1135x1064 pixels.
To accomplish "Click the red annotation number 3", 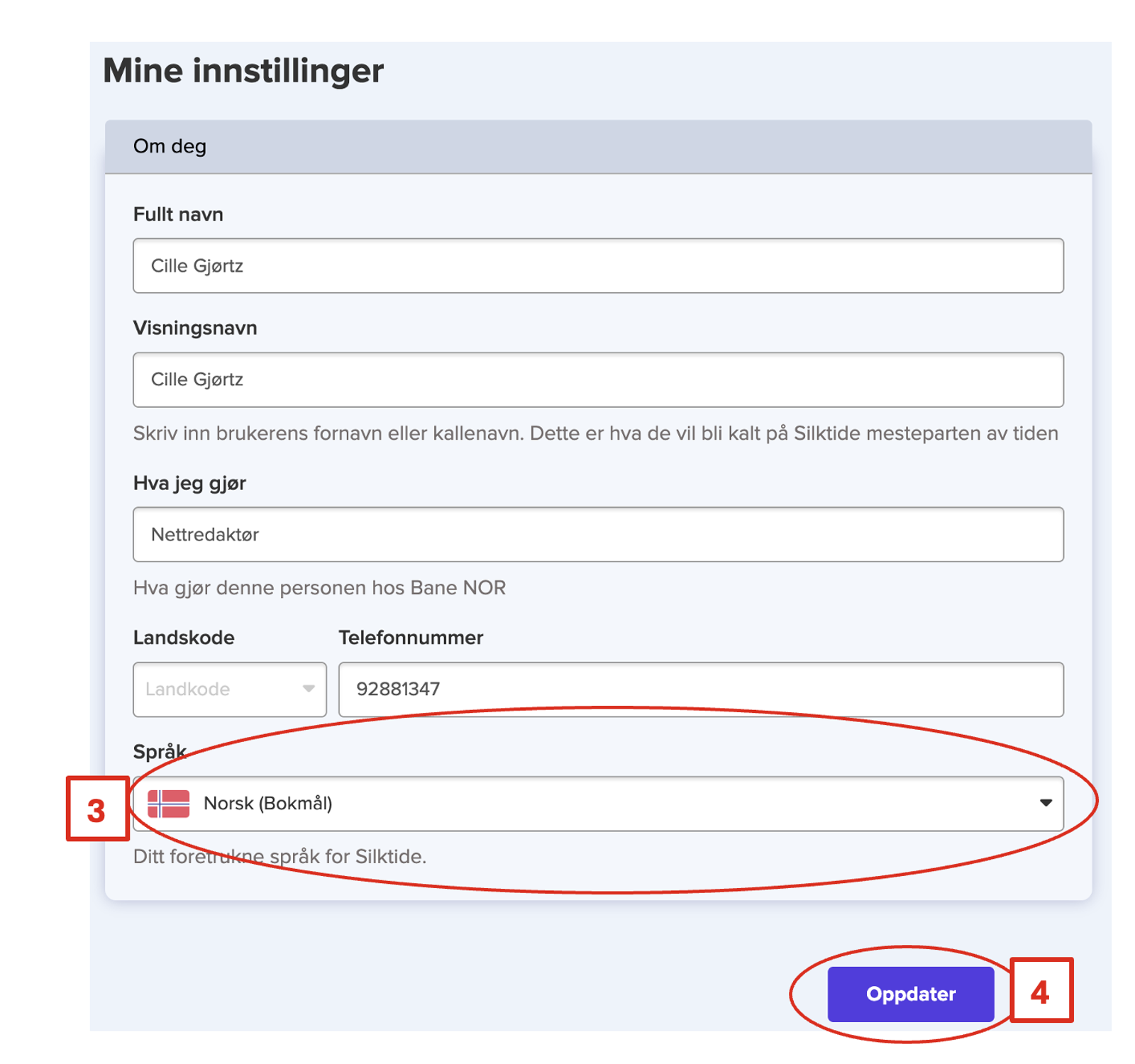I will (97, 809).
